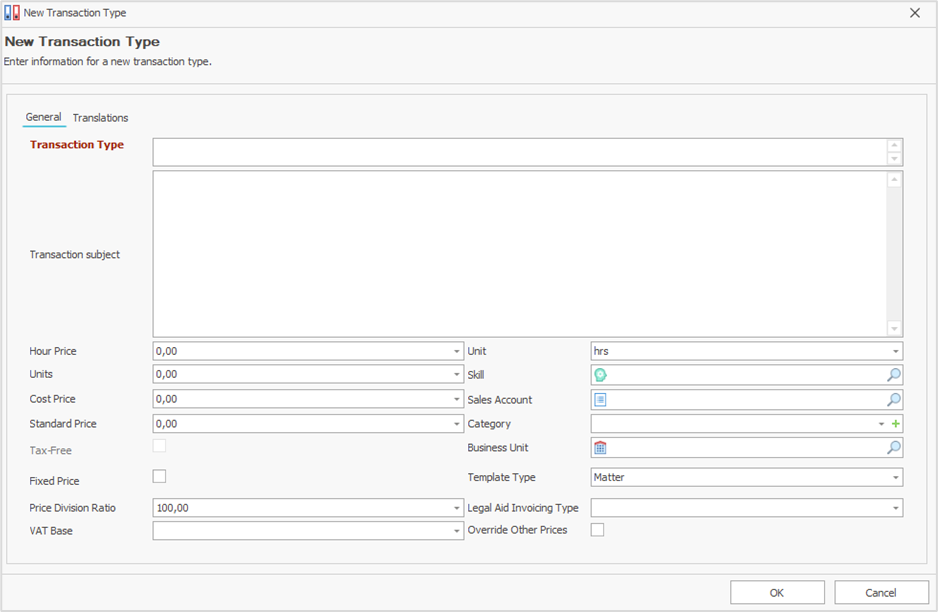Viewport: 938px width, 612px height.
Task: Click the application icon in title bar
Action: point(12,13)
